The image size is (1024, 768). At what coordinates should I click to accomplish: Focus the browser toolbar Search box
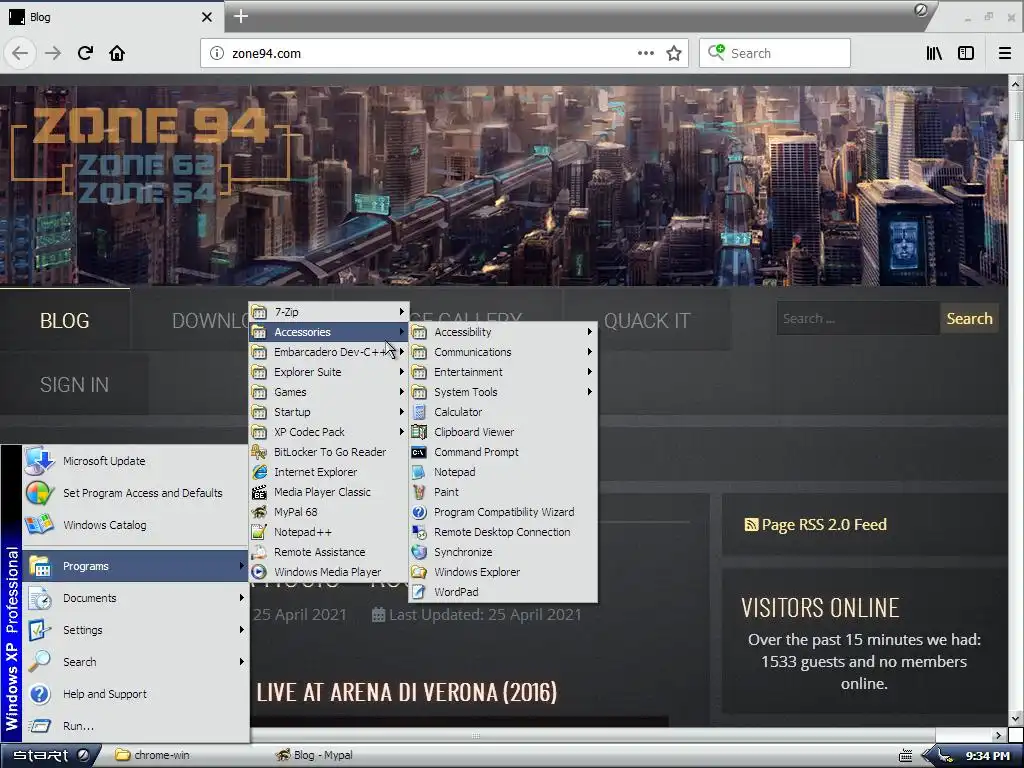775,53
